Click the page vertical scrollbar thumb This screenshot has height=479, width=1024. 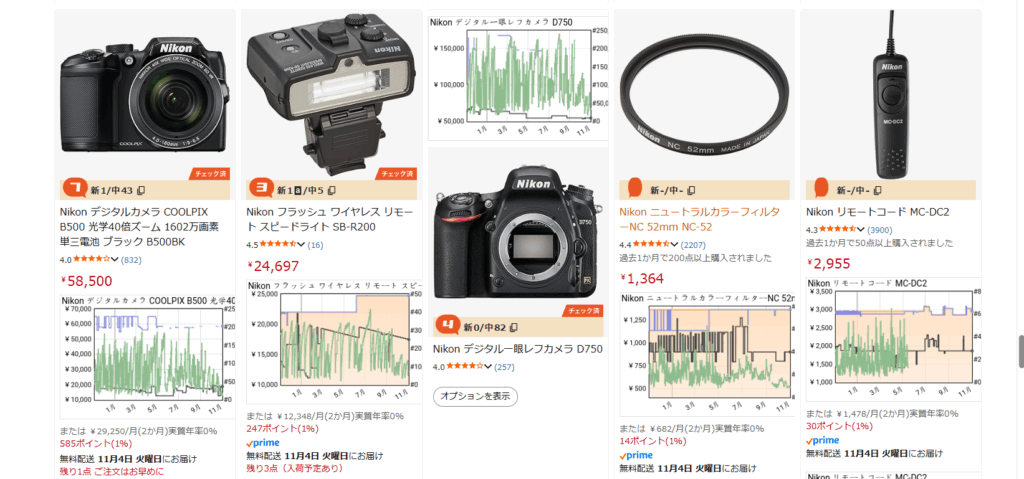(x=1020, y=353)
